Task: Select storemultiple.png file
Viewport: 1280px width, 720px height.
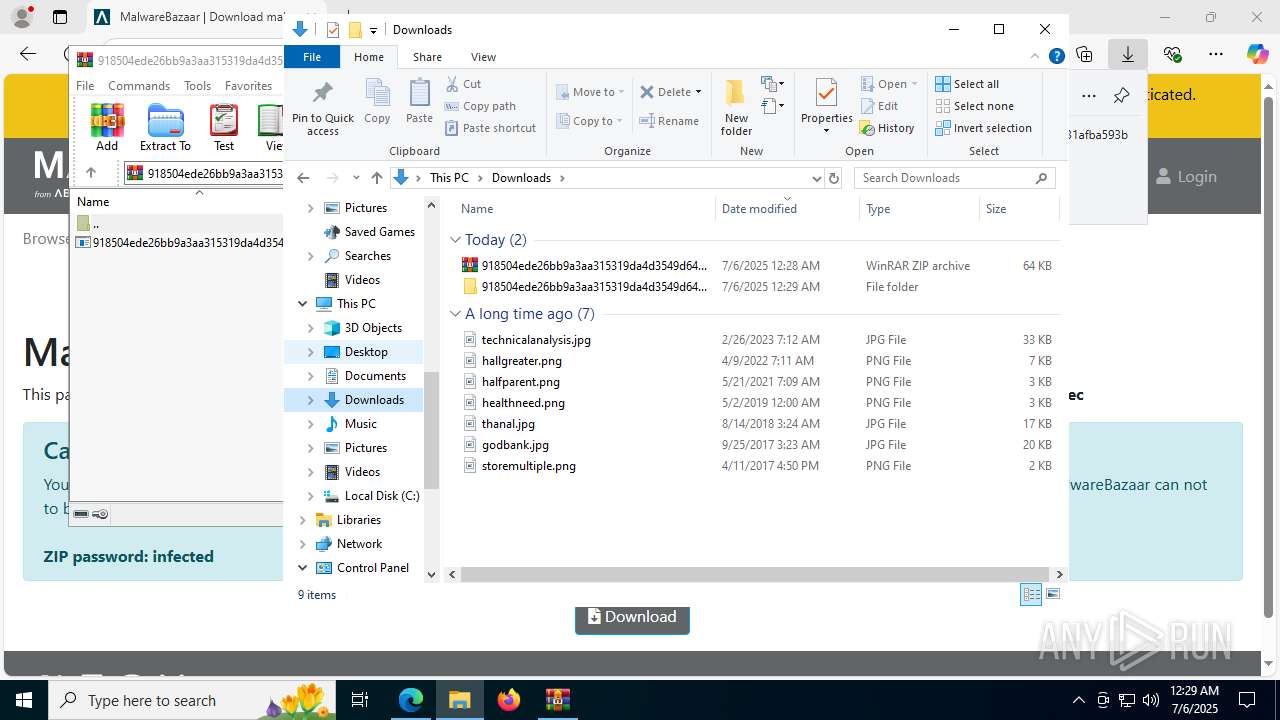Action: pos(528,466)
